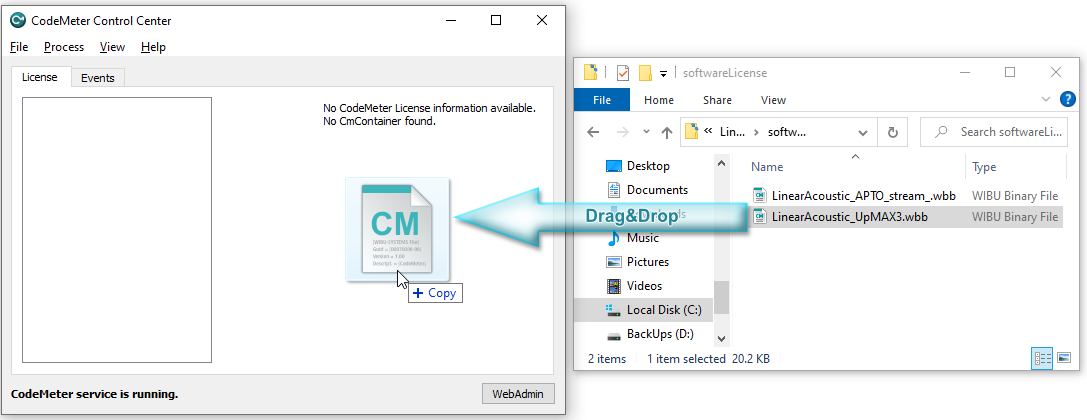Open the Home ribbon tab
This screenshot has height=420, width=1087.
(x=659, y=100)
